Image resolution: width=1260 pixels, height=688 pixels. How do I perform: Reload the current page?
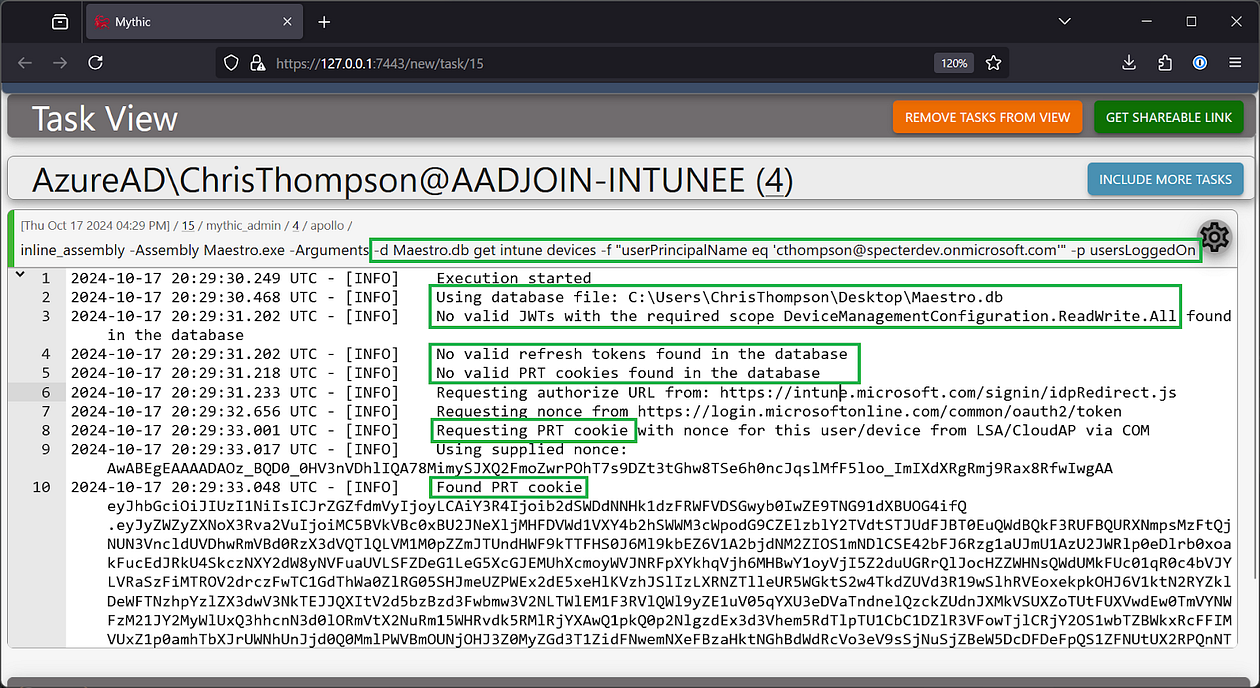96,63
